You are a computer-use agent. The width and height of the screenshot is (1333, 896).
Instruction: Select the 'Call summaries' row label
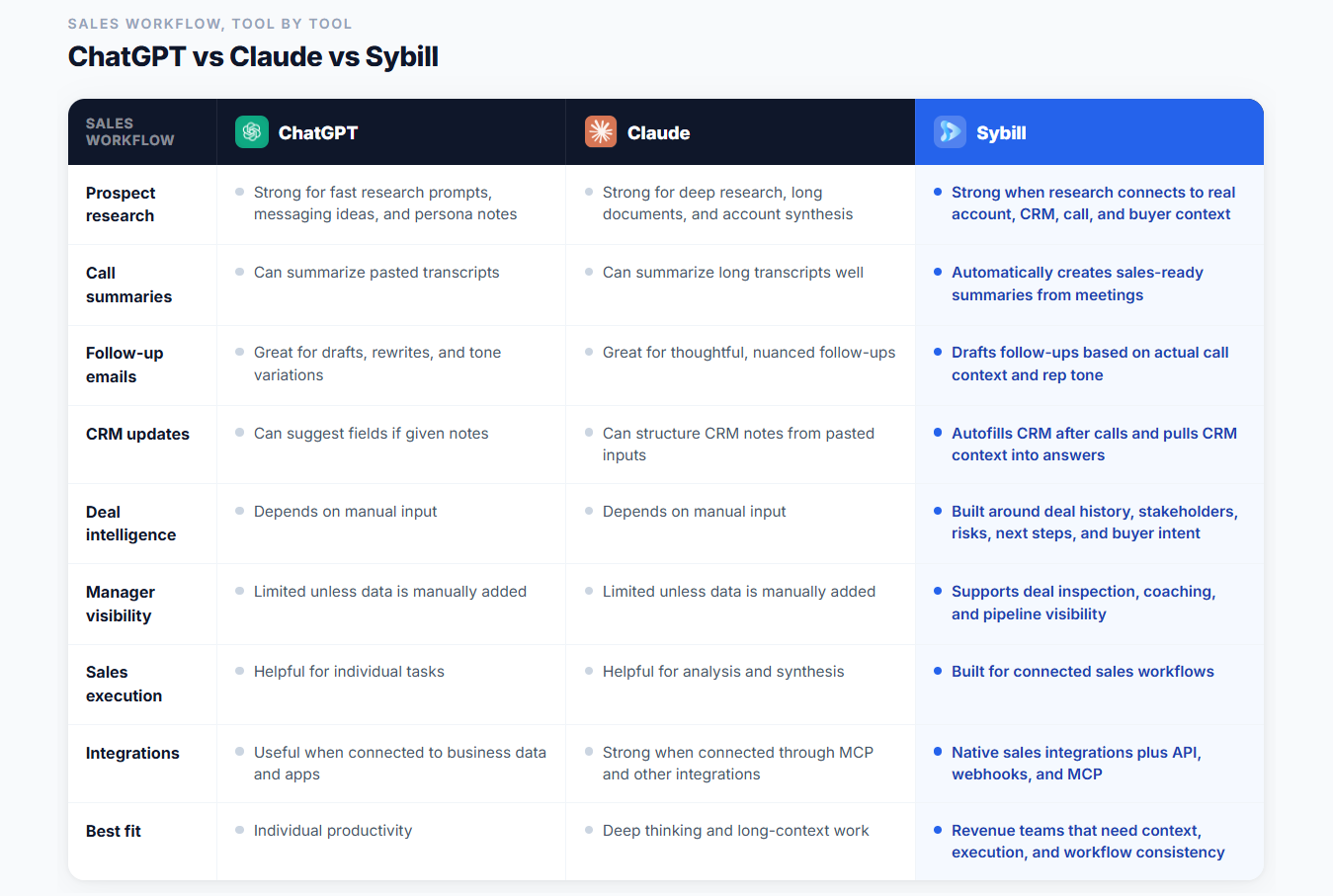point(128,285)
